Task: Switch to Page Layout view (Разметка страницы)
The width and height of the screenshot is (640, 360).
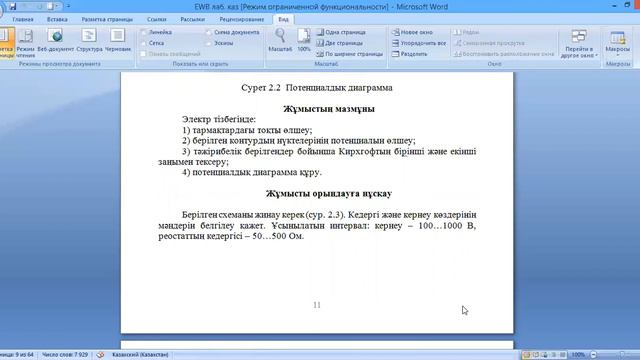Action: click(x=6, y=42)
